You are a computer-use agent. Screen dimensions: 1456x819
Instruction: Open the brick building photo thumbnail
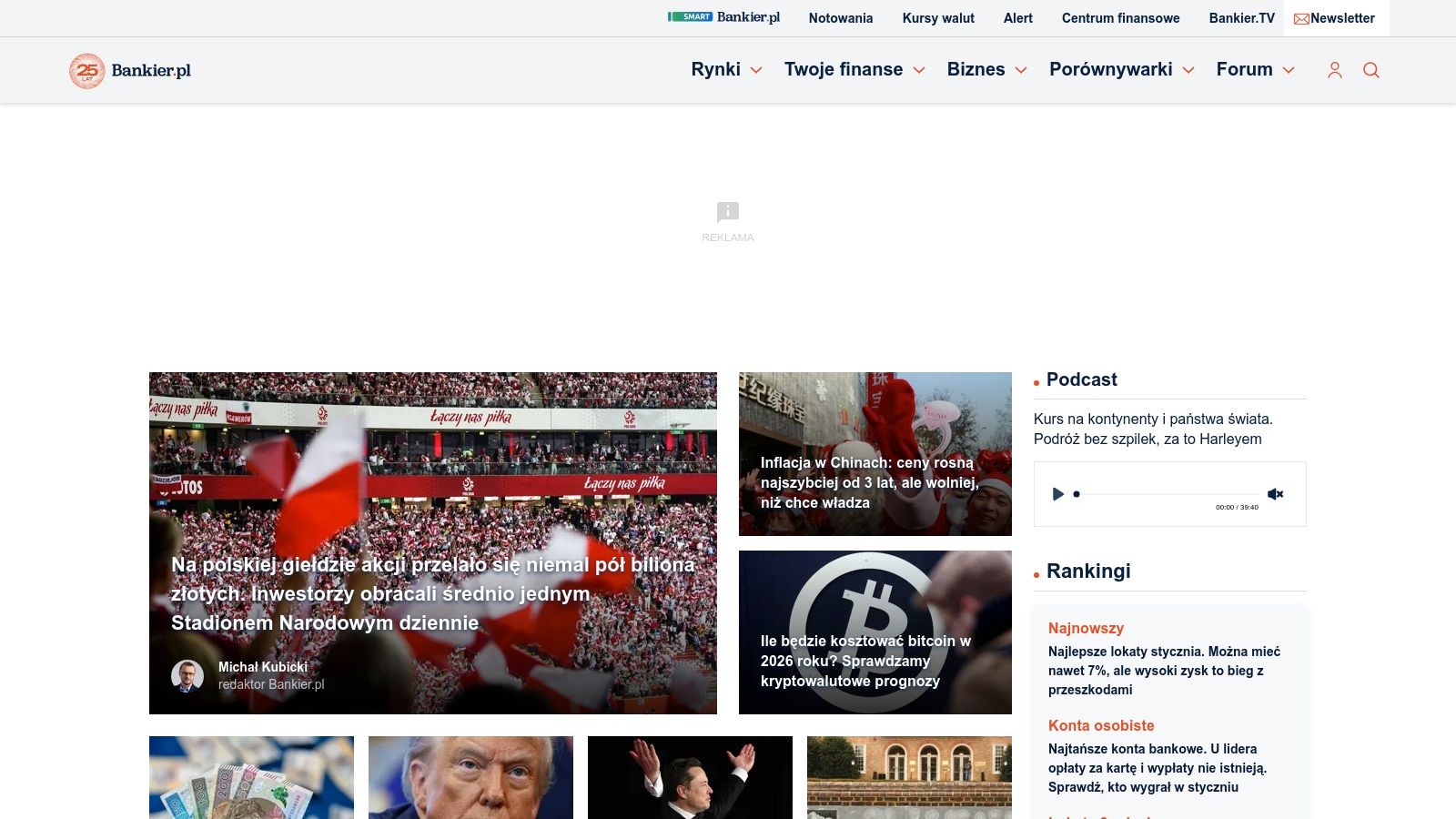909,777
